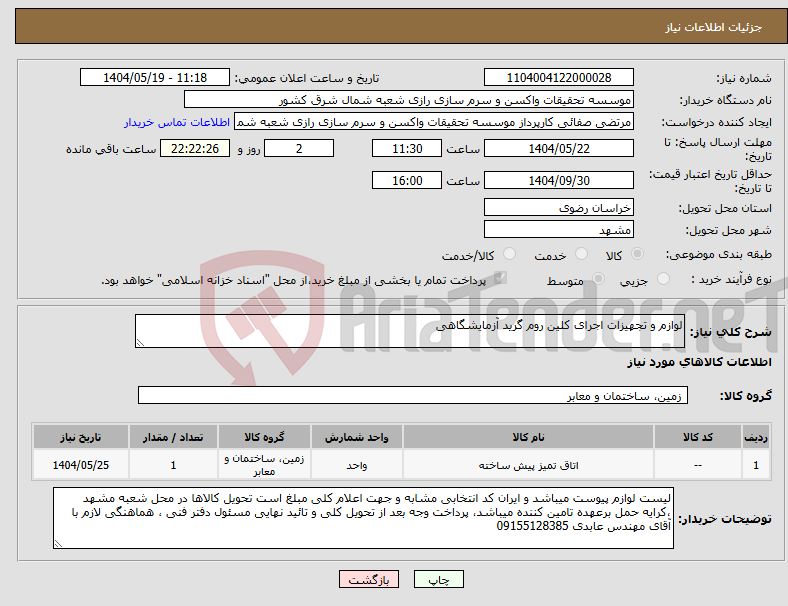
Task: Click the unit cell واحد in table row
Action: (x=356, y=465)
